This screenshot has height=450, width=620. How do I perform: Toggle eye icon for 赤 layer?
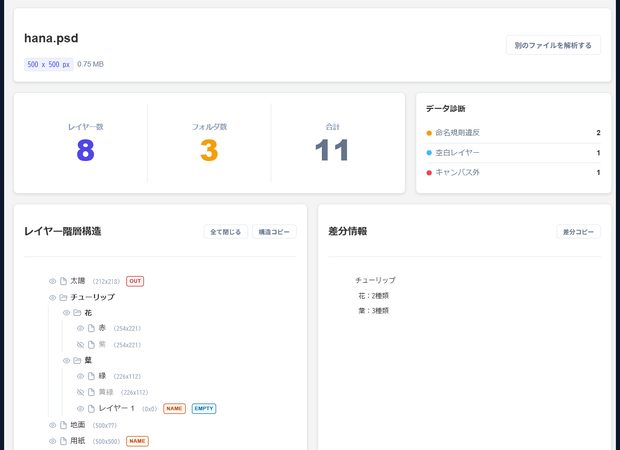[80, 328]
